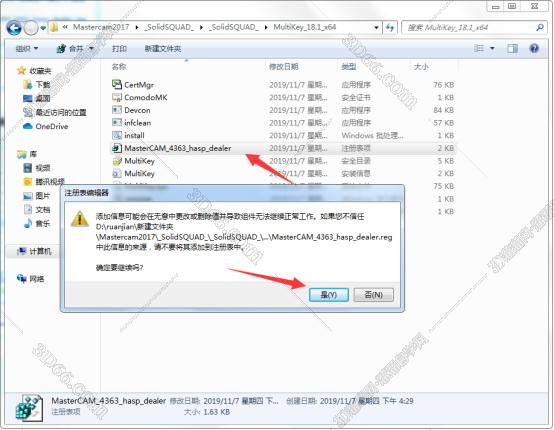Decline registry import with 否(N)
The width and height of the screenshot is (554, 430).
tap(373, 295)
